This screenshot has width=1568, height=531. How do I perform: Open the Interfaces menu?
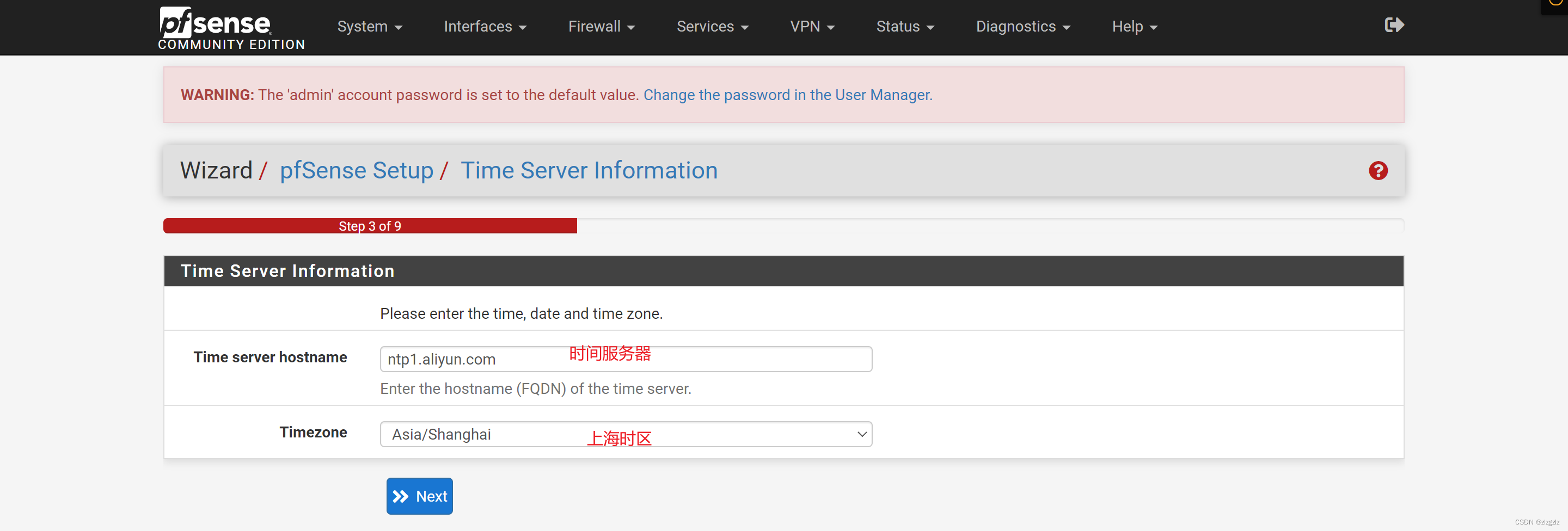pyautogui.click(x=485, y=27)
